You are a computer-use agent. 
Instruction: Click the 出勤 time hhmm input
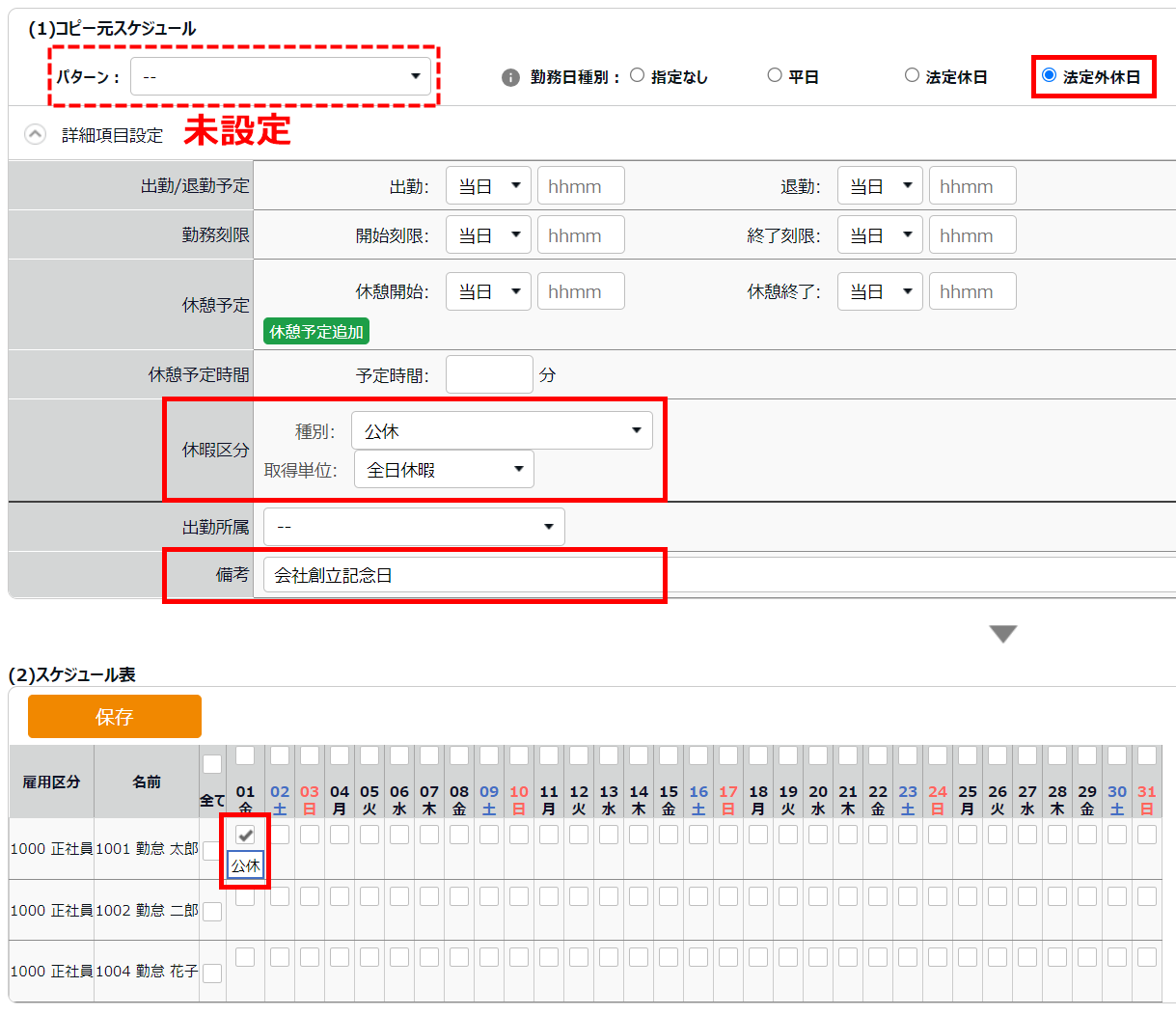[581, 186]
